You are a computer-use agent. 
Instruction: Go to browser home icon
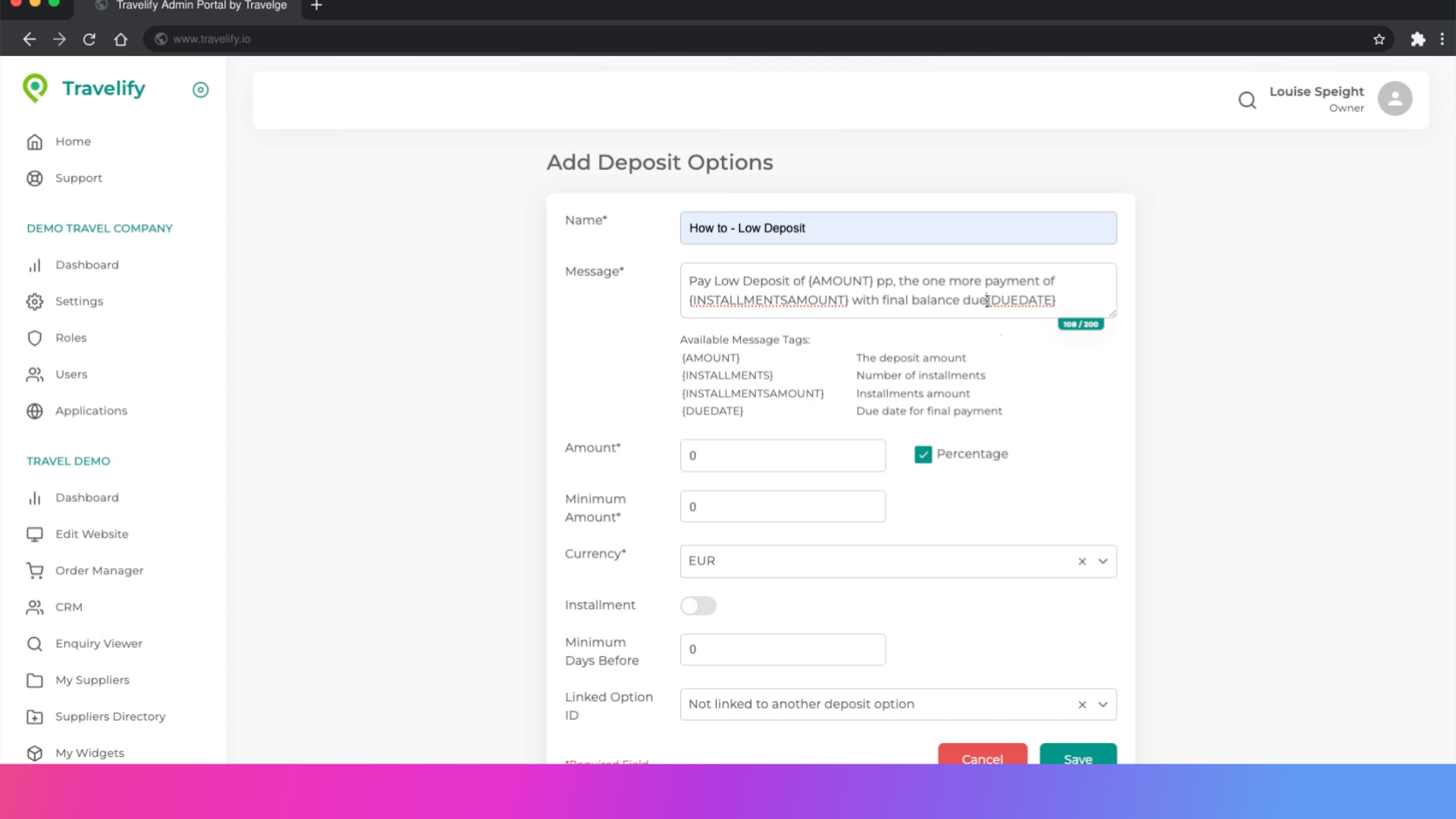click(121, 39)
